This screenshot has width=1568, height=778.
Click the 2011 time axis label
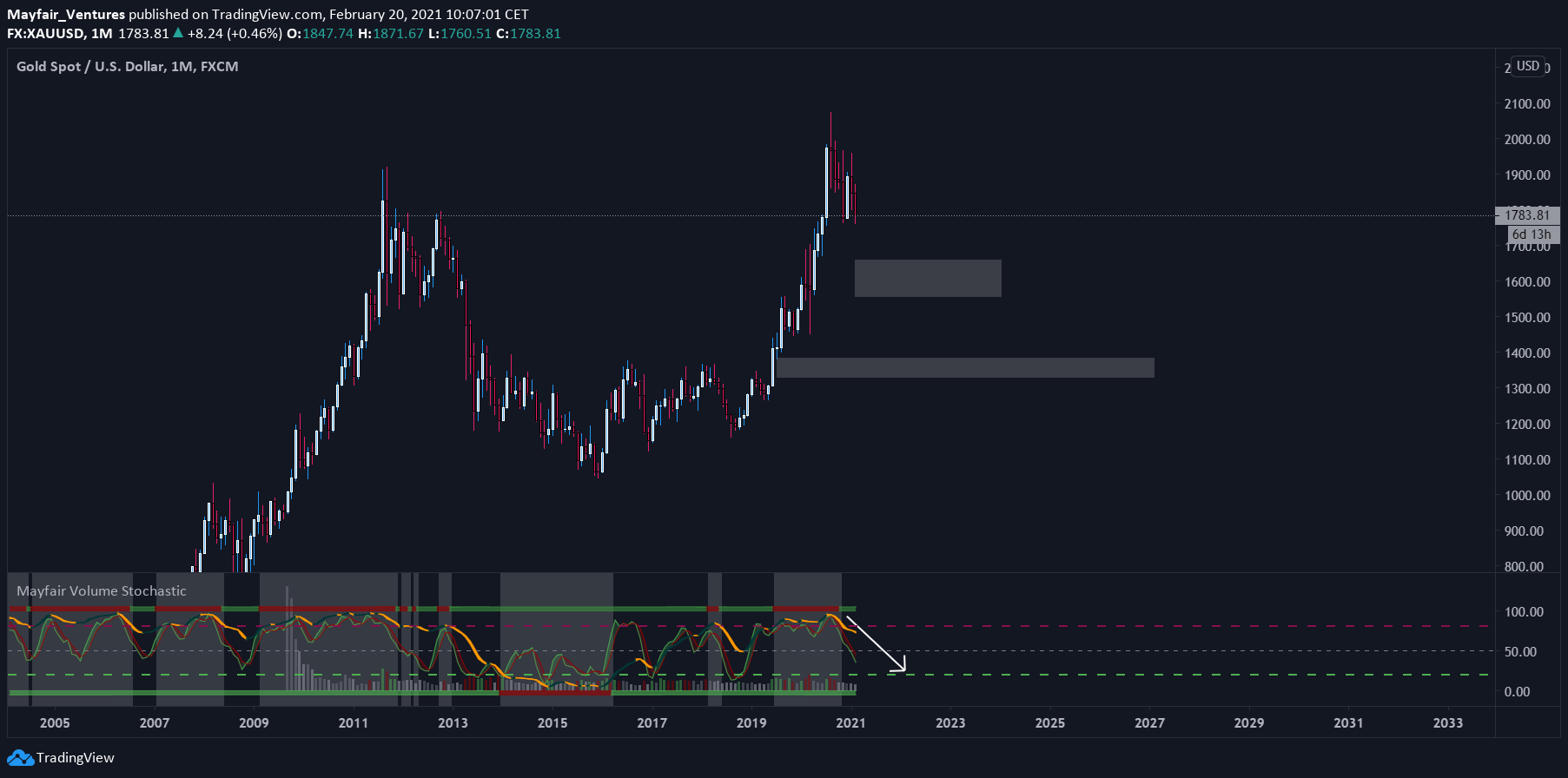[354, 723]
